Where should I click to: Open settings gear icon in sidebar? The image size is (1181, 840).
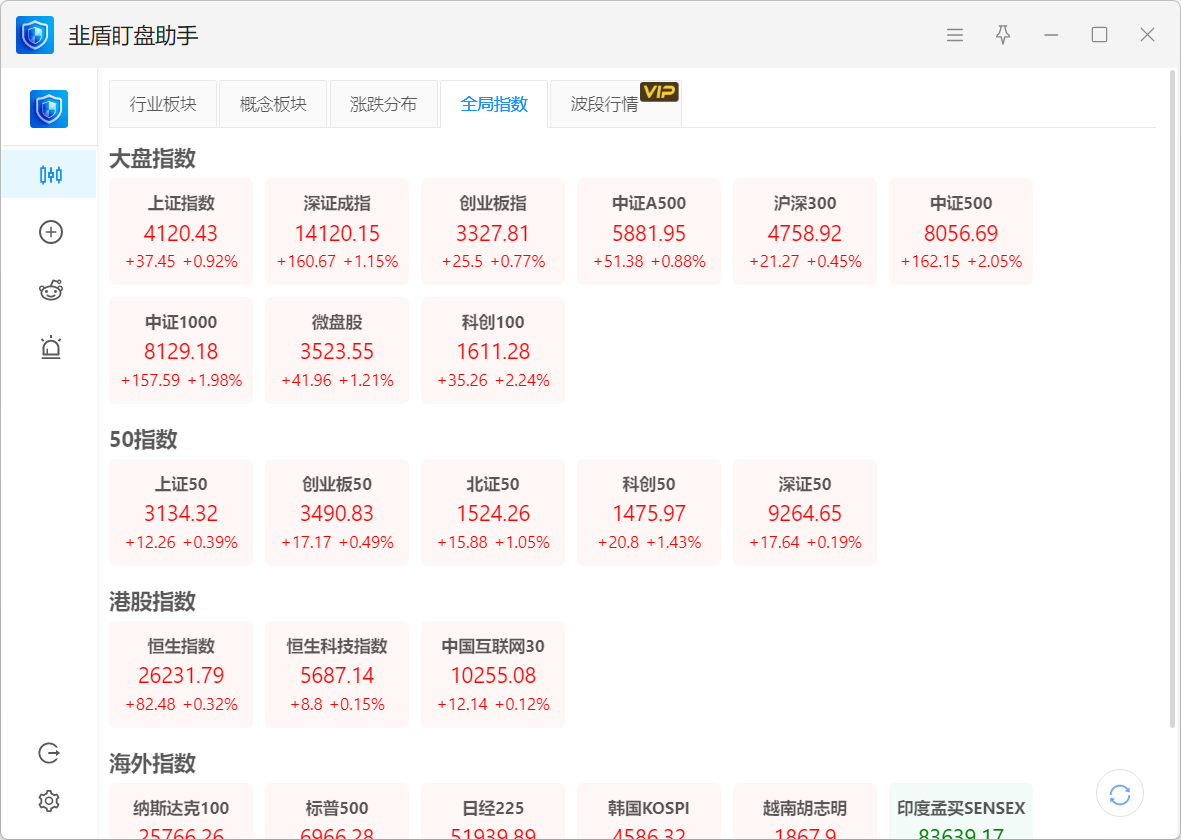(49, 801)
